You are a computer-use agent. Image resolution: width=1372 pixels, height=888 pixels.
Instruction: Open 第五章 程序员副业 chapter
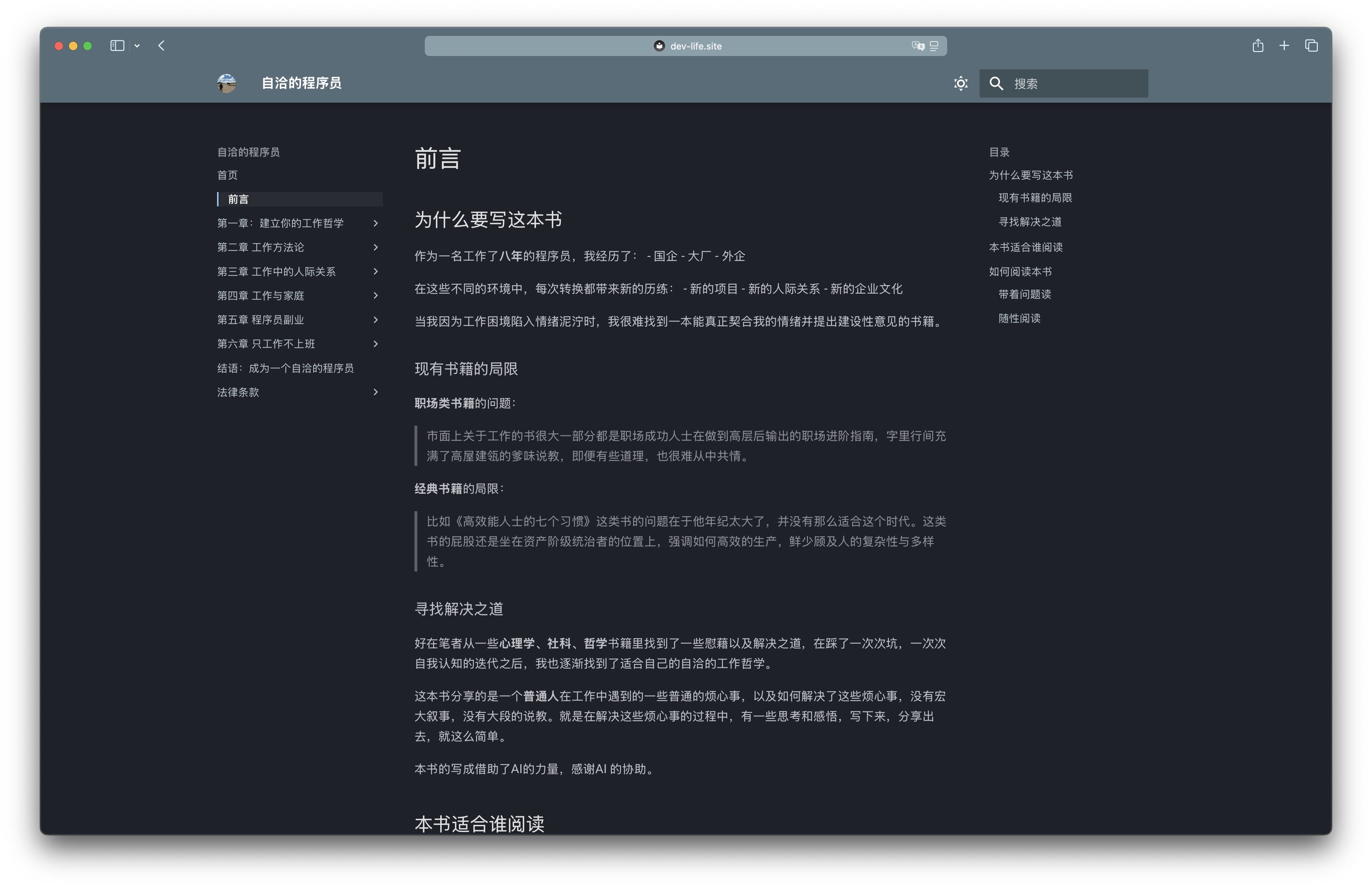click(260, 319)
